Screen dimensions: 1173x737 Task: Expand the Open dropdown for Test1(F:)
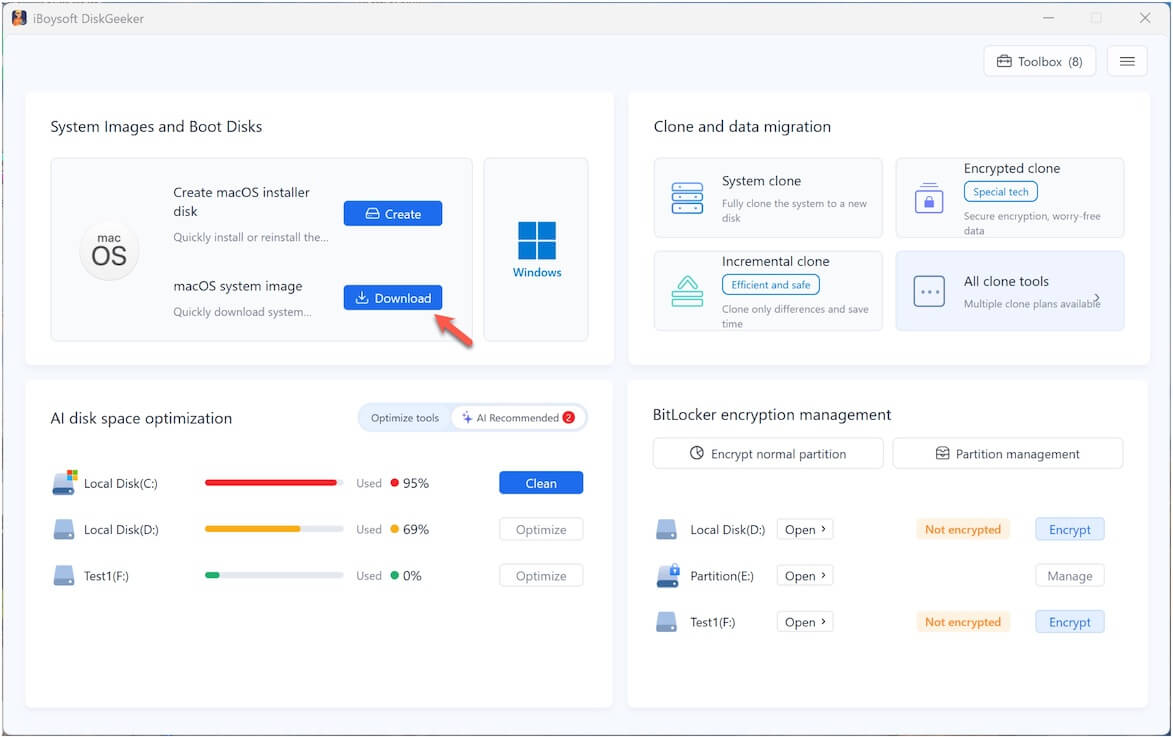(x=805, y=622)
